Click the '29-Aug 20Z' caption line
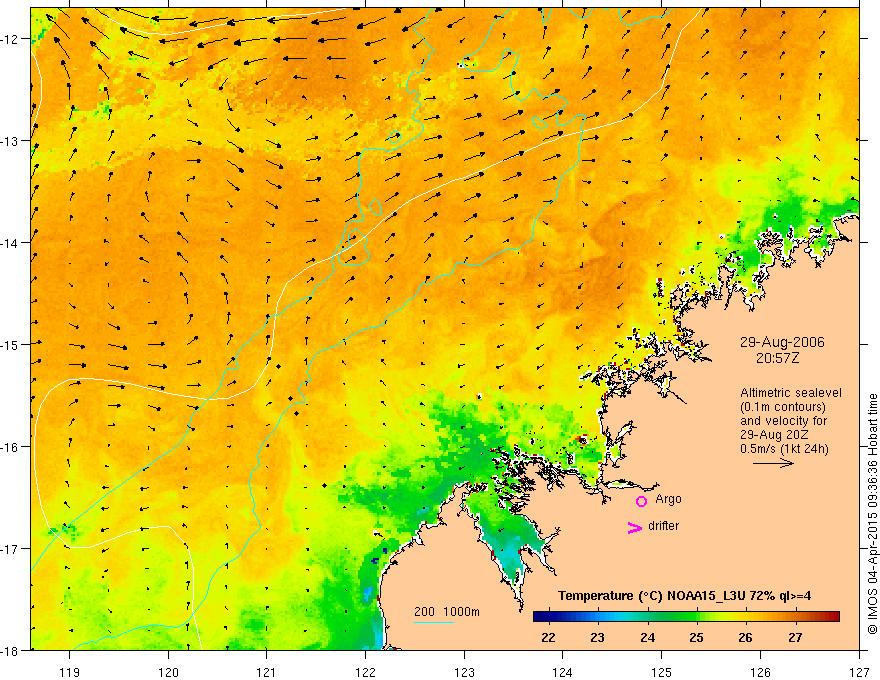Image resolution: width=880 pixels, height=680 pixels. point(772,435)
